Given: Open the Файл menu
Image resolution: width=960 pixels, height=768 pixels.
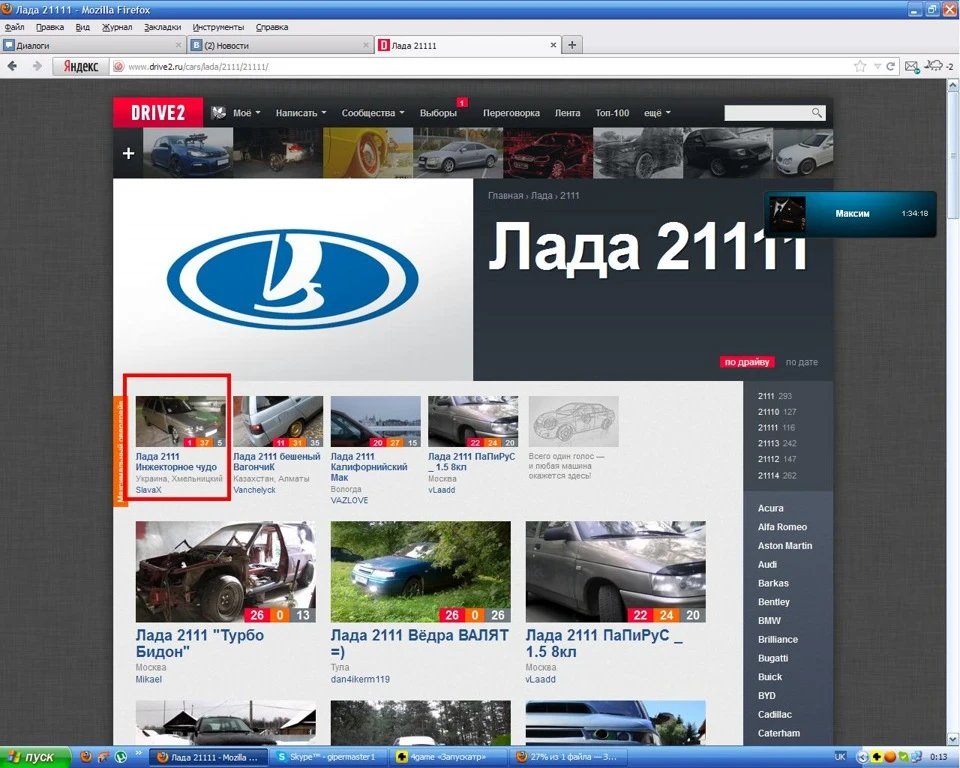Looking at the screenshot, I should coord(14,27).
